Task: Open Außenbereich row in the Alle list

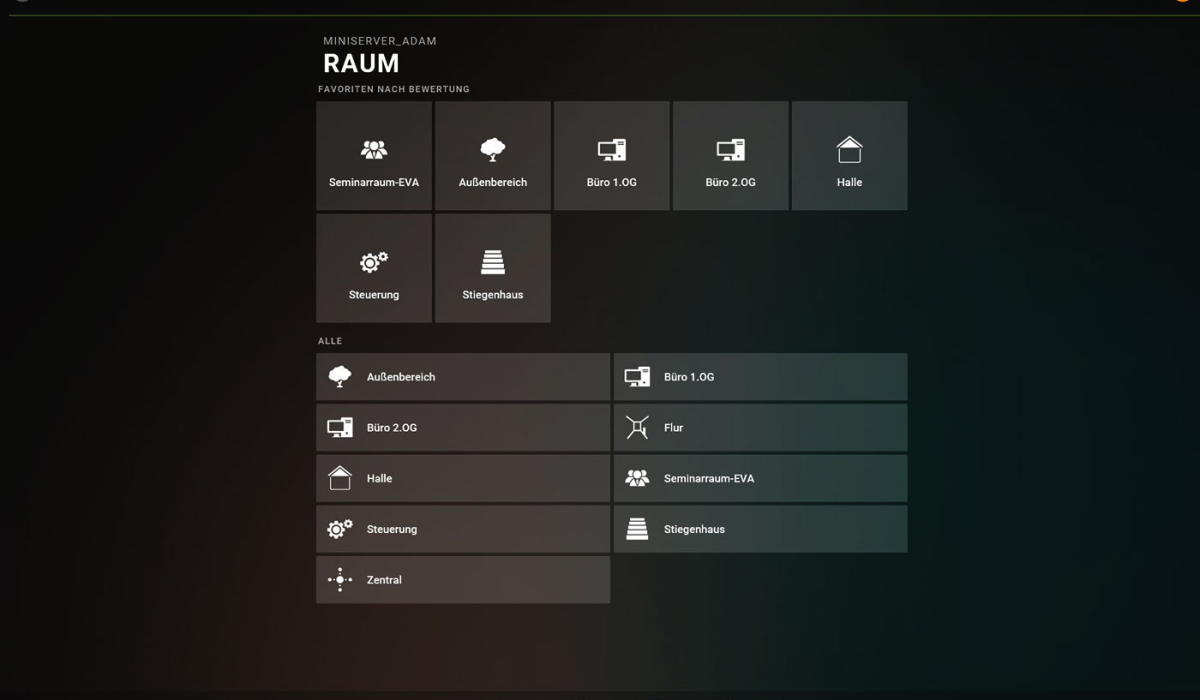Action: (463, 377)
